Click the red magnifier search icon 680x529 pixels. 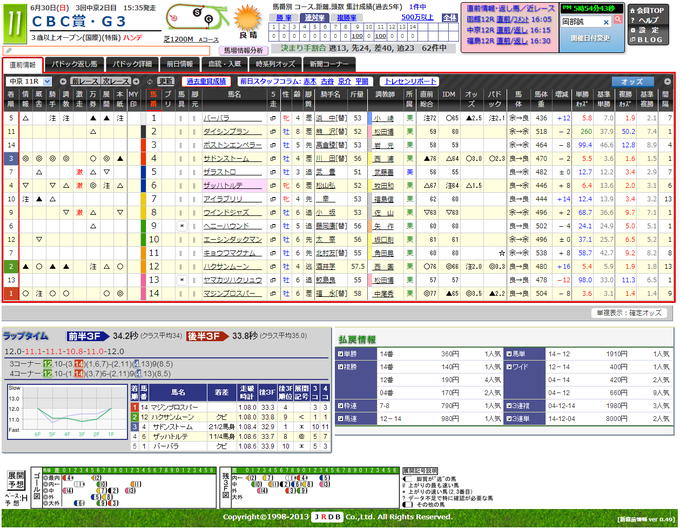(618, 20)
